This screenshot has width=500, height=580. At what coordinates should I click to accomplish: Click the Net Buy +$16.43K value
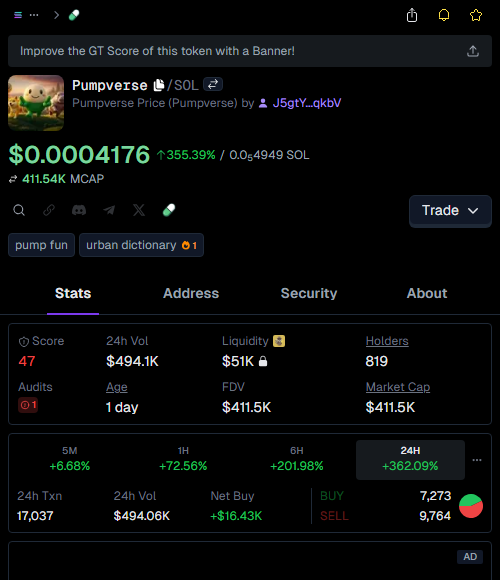[236, 516]
